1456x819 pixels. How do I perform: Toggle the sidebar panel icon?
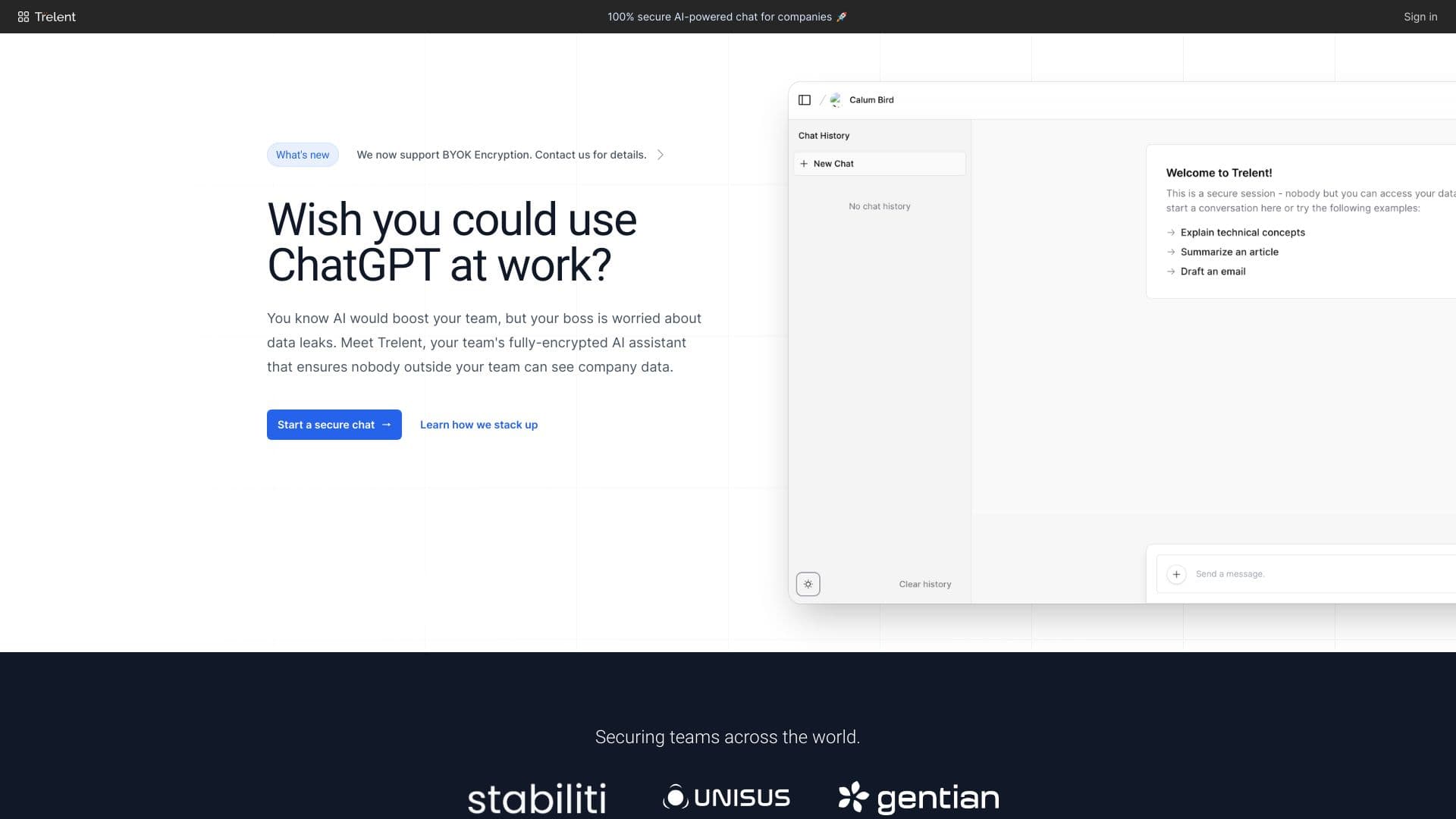coord(805,100)
